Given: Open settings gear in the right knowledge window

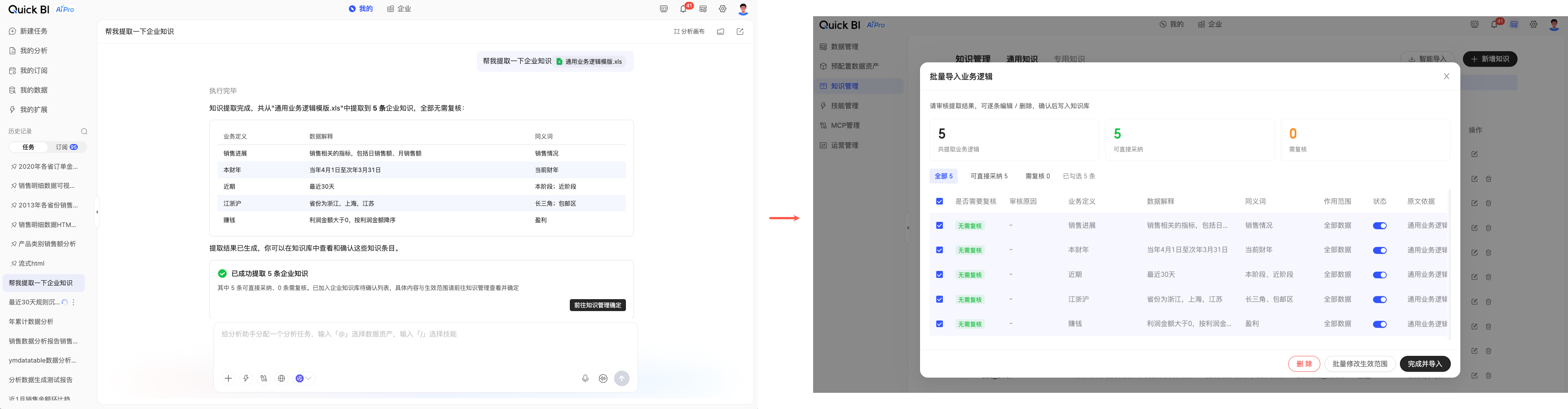Looking at the screenshot, I should 1533,24.
